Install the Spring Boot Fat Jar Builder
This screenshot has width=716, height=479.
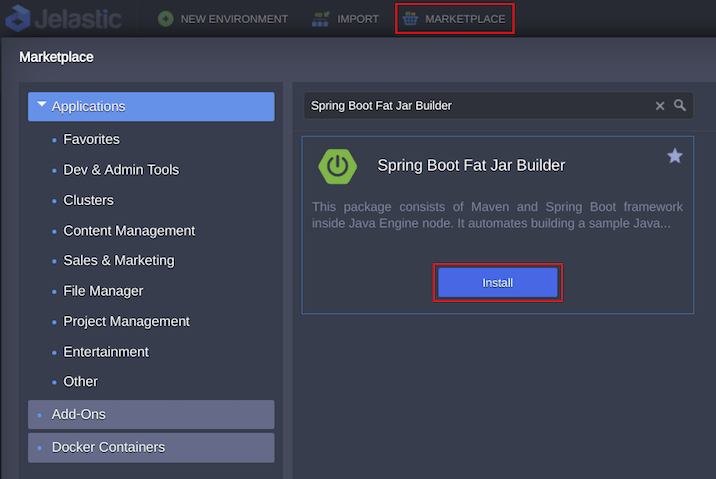[498, 283]
